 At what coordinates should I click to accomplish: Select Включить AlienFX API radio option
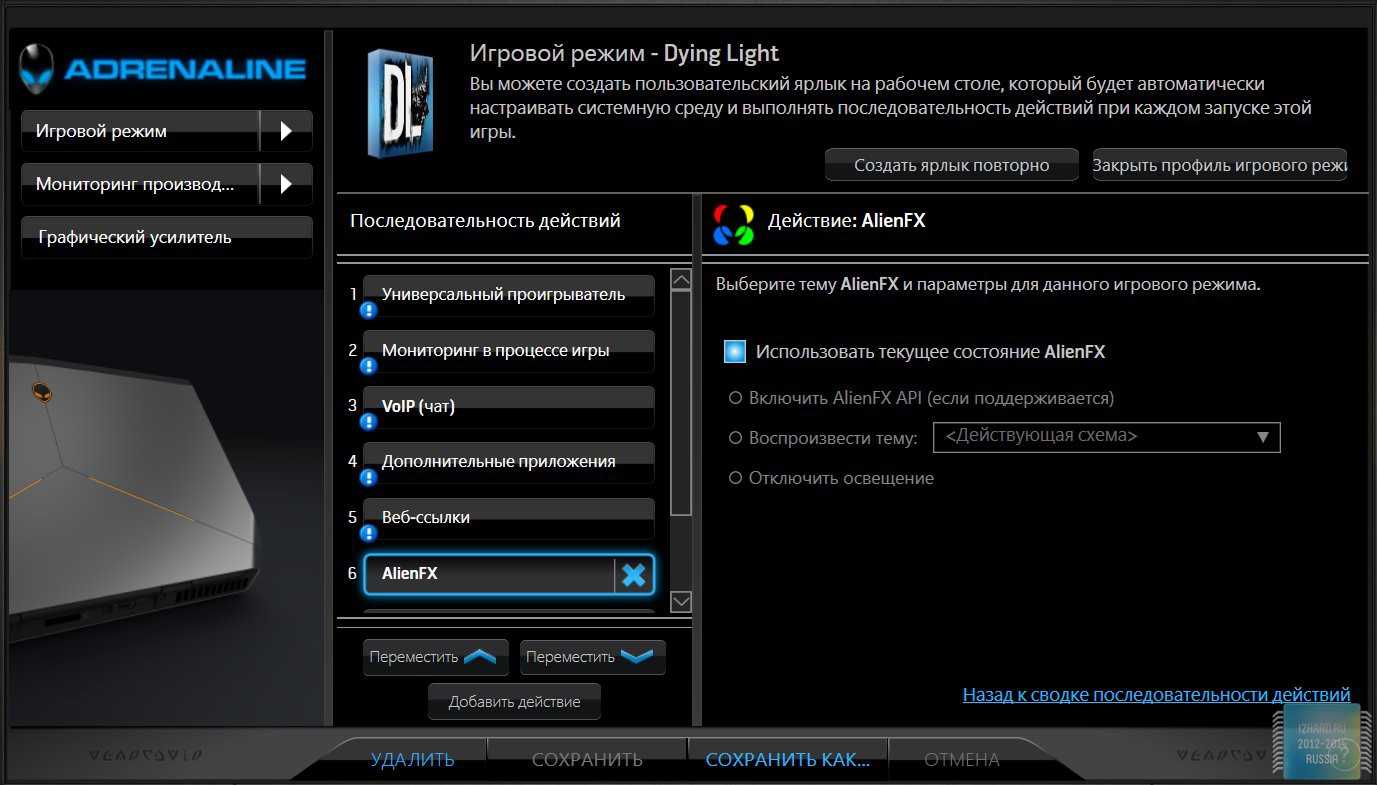coord(736,398)
